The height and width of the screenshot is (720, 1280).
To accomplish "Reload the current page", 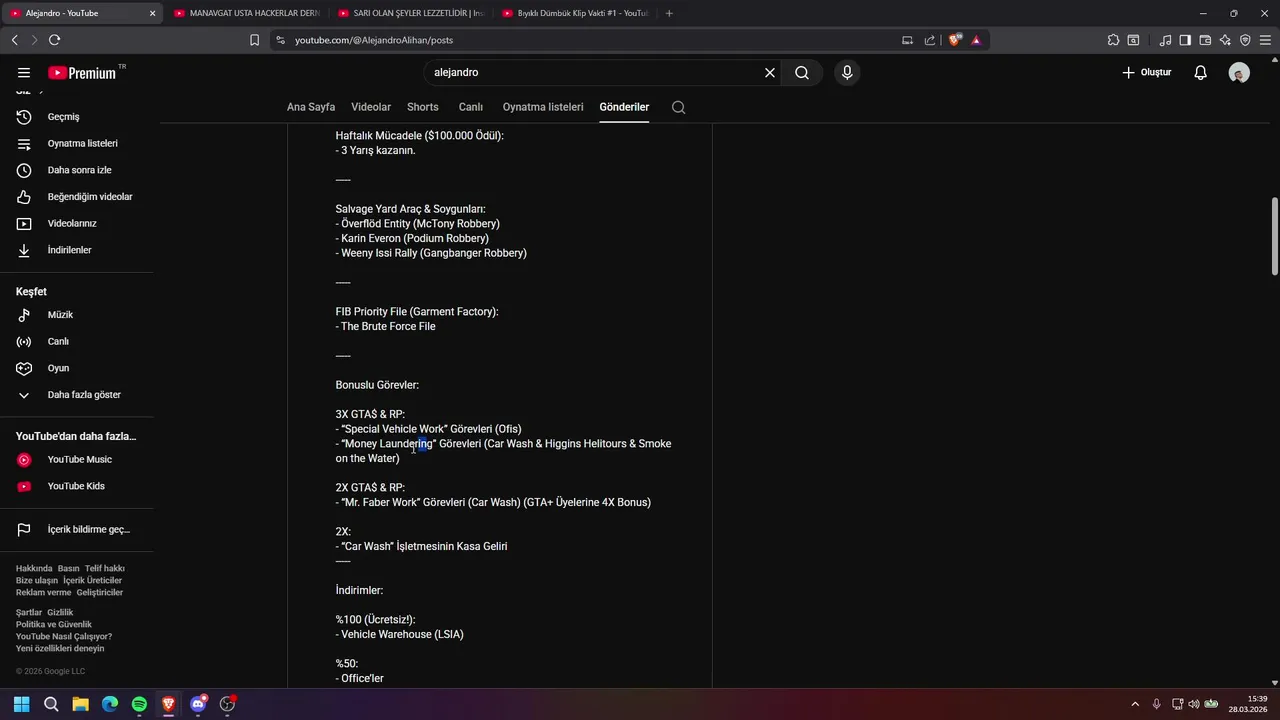I will (54, 40).
